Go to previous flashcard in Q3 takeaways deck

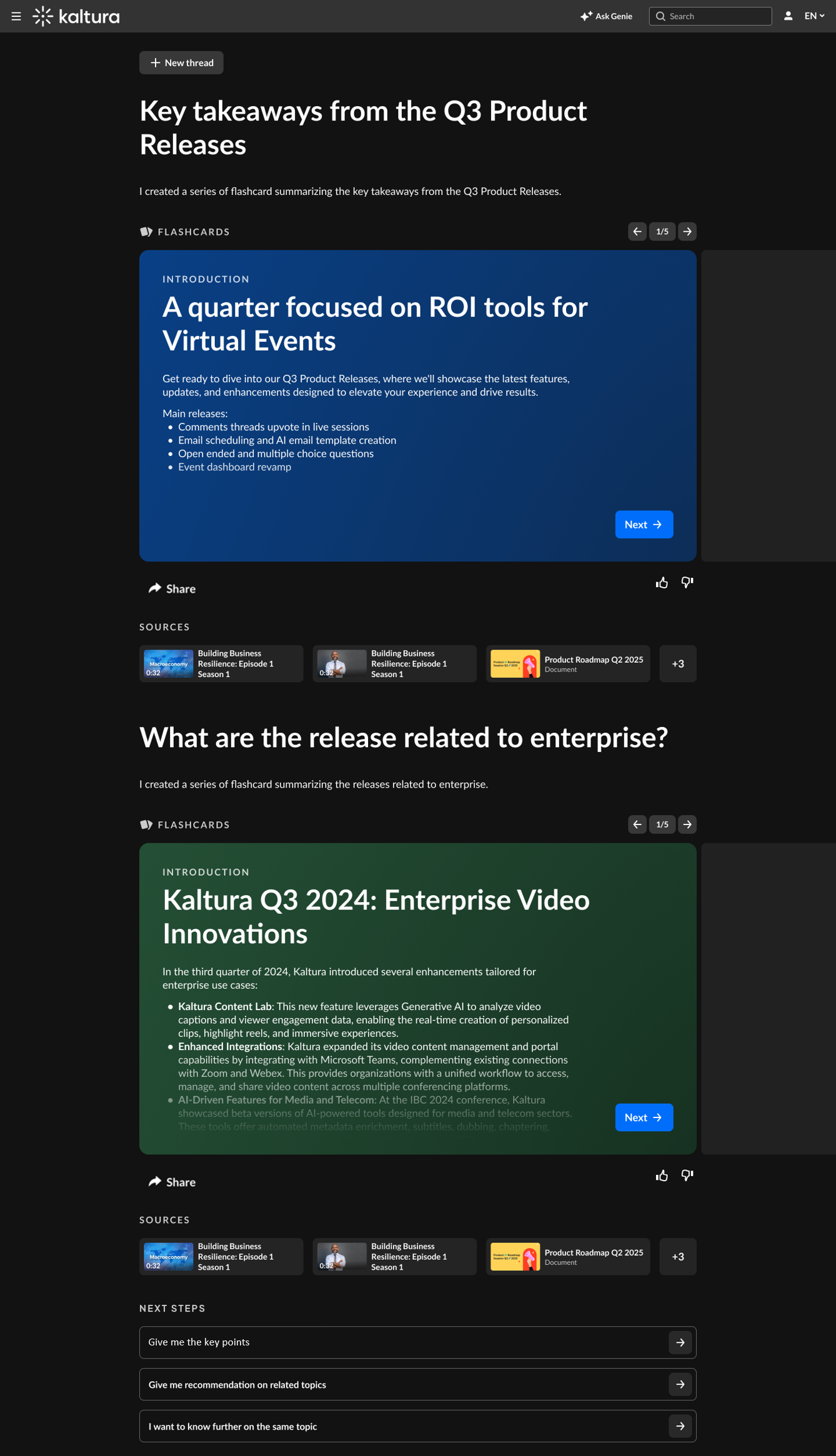pyautogui.click(x=637, y=232)
